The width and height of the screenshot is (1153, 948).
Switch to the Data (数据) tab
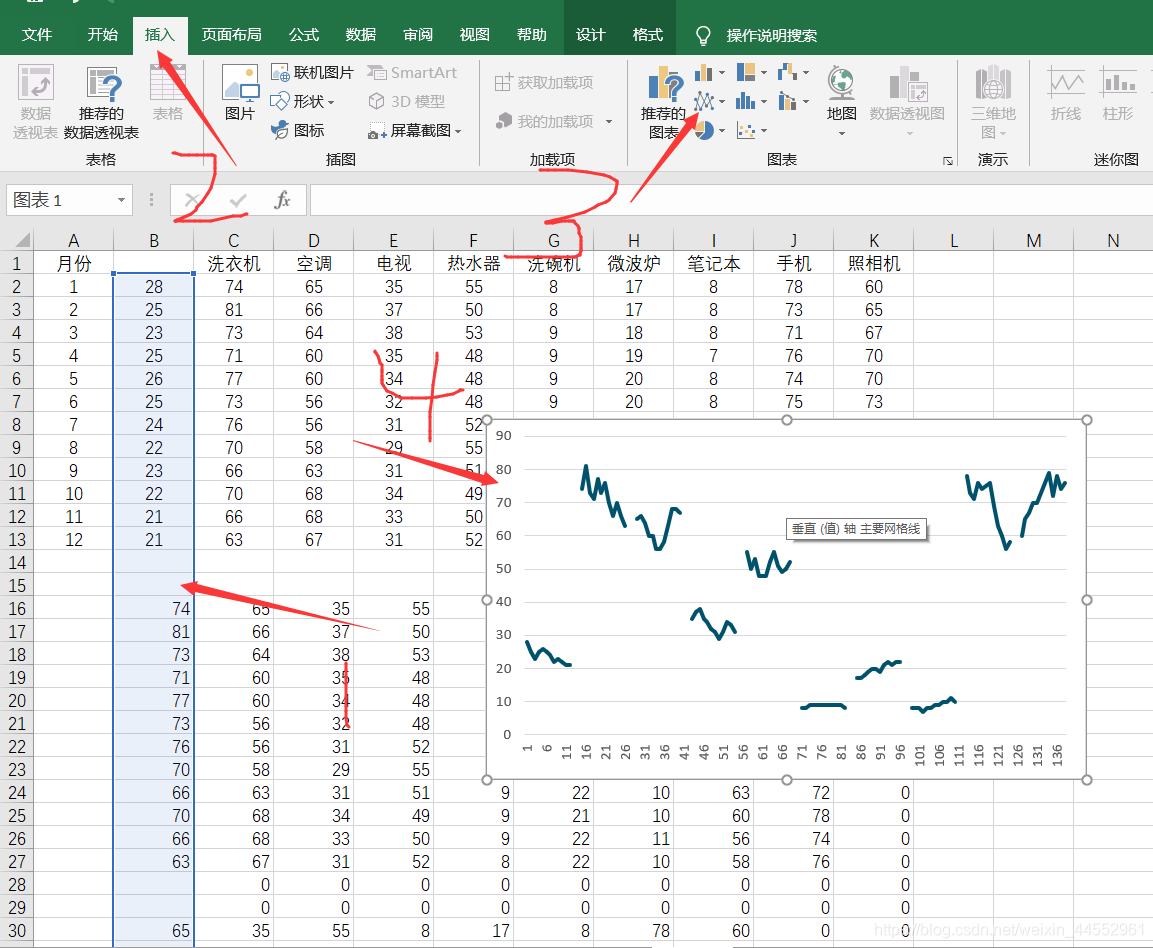(x=360, y=35)
